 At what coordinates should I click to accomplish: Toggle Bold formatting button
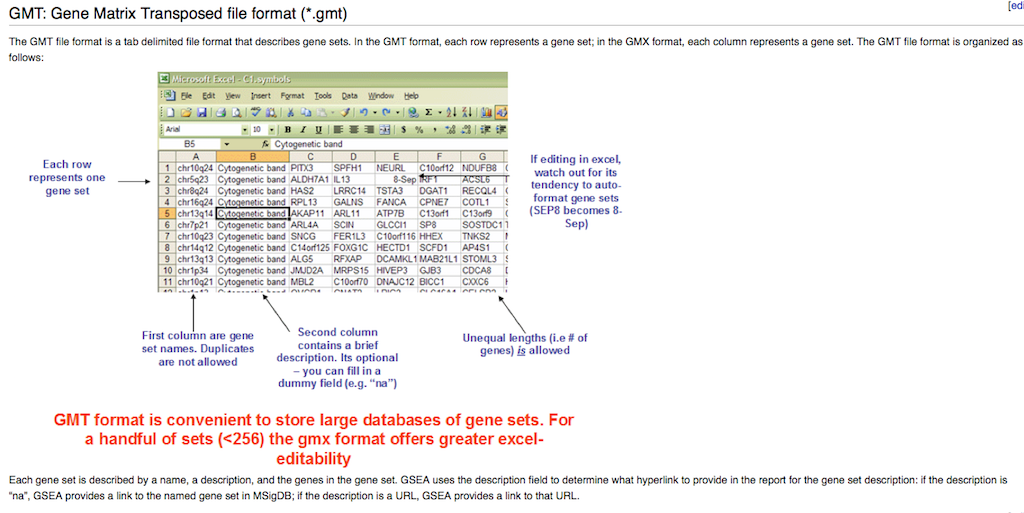(x=288, y=130)
